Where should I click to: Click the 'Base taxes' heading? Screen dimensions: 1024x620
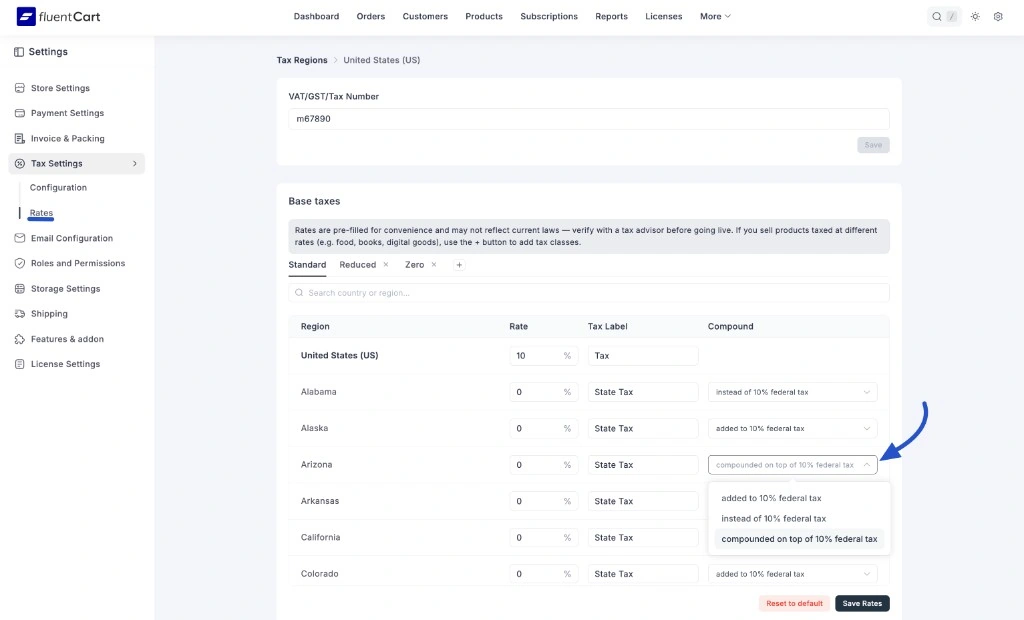314,201
